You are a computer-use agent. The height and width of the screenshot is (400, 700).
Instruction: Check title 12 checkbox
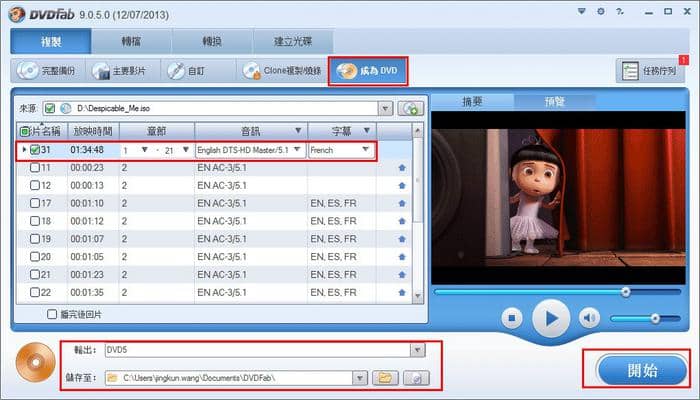click(35, 185)
